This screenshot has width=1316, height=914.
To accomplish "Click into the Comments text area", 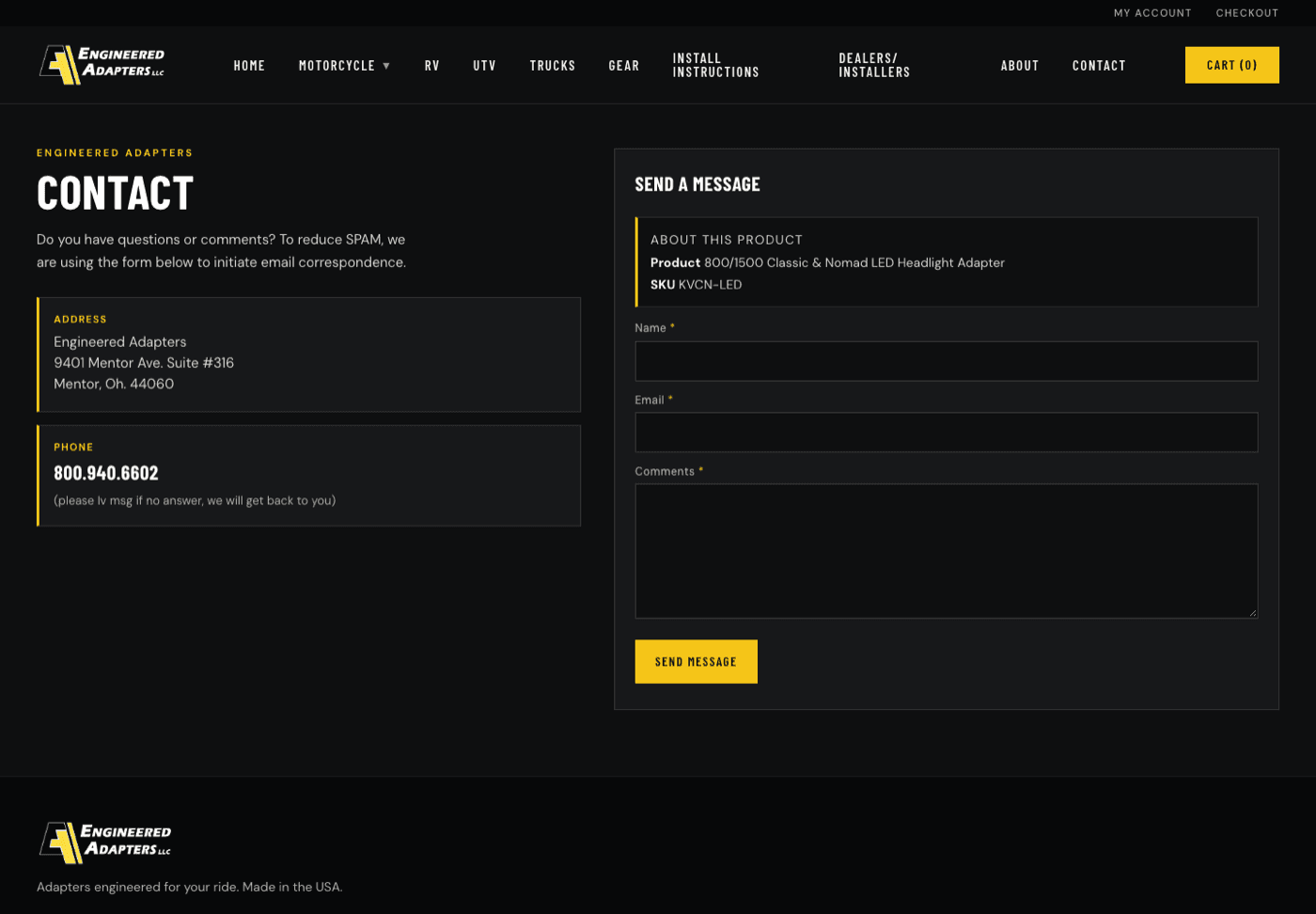I will [947, 551].
